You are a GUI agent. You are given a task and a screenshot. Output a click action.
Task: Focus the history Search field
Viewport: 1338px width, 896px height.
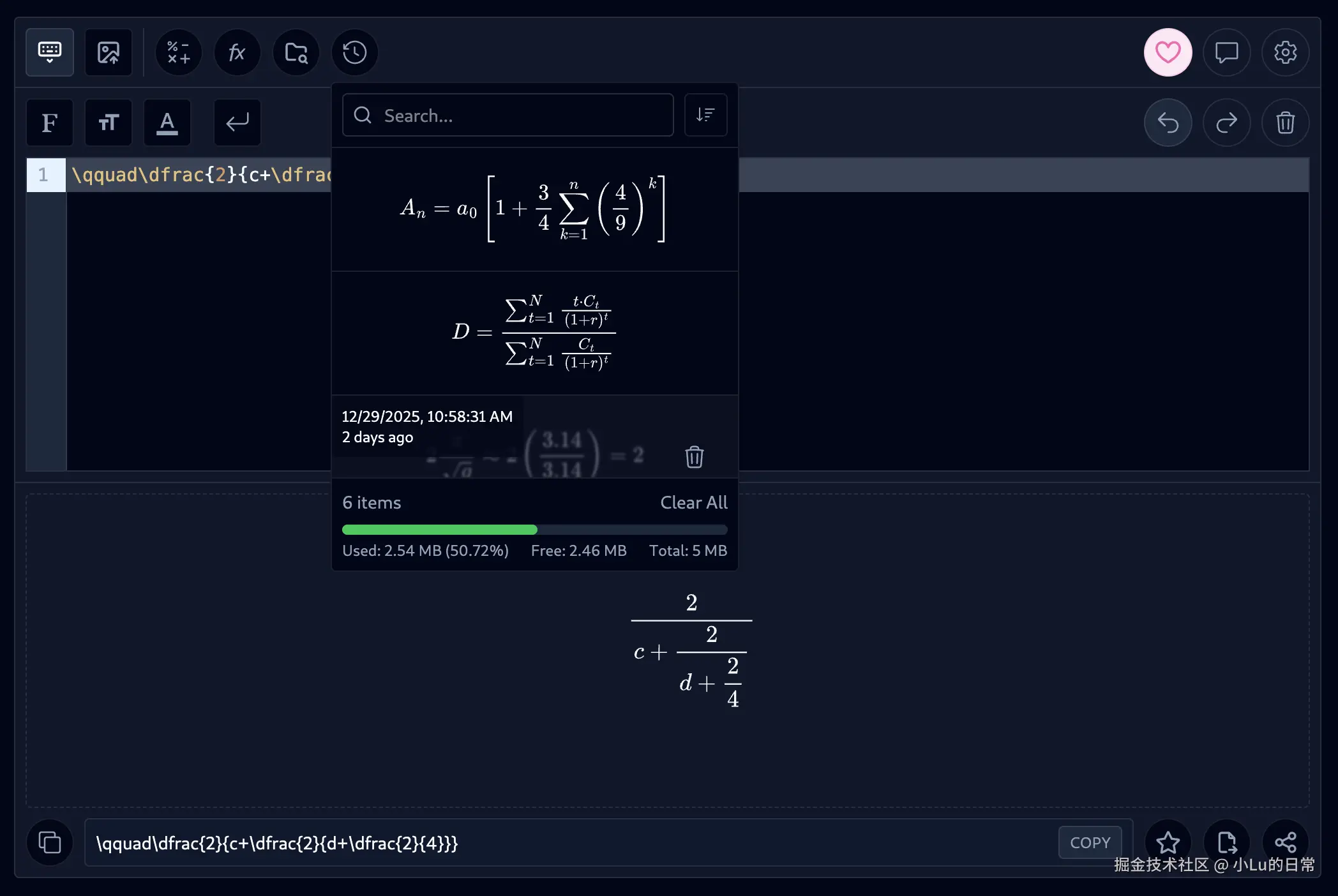tap(508, 116)
